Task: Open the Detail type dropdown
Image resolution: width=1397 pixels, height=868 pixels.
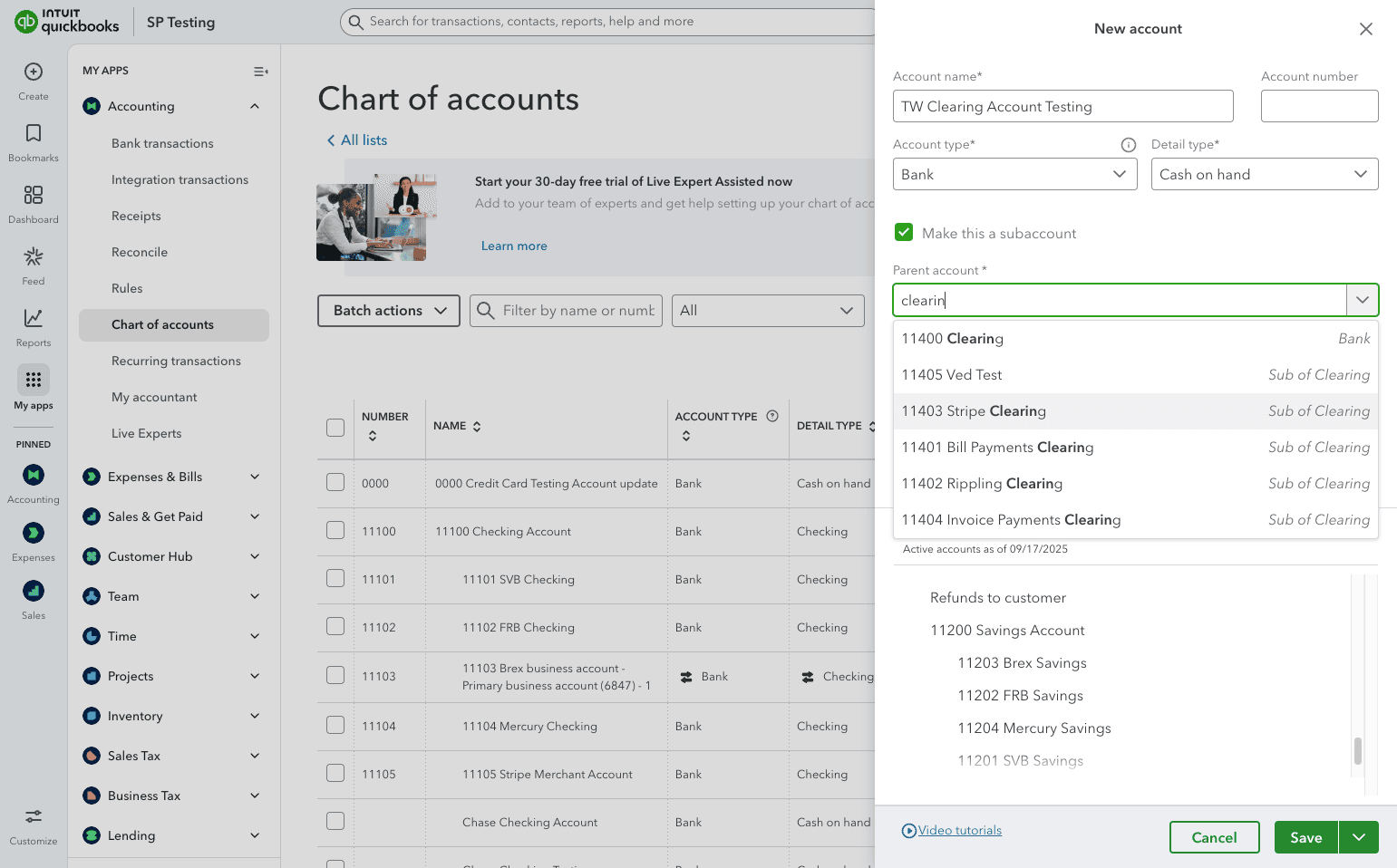Action: pos(1265,174)
